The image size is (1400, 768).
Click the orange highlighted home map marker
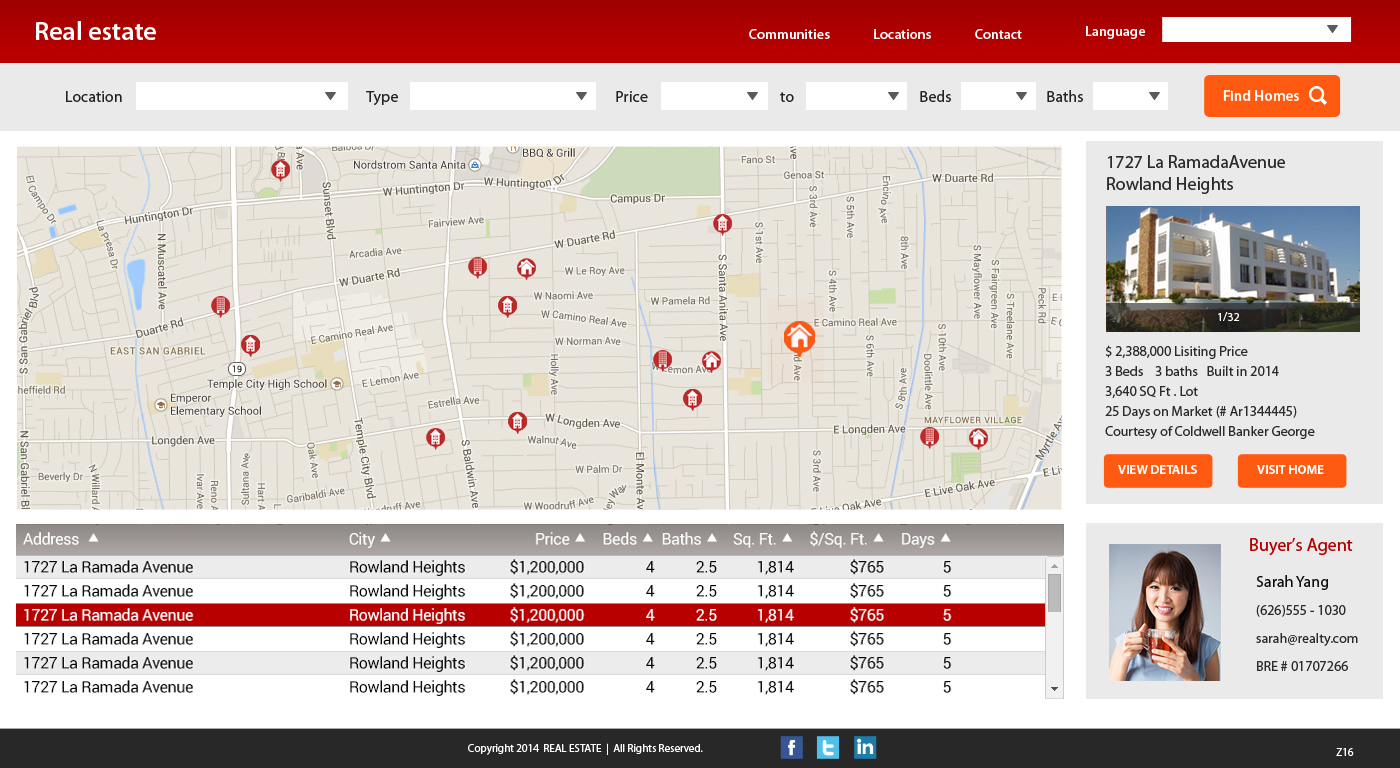[798, 337]
